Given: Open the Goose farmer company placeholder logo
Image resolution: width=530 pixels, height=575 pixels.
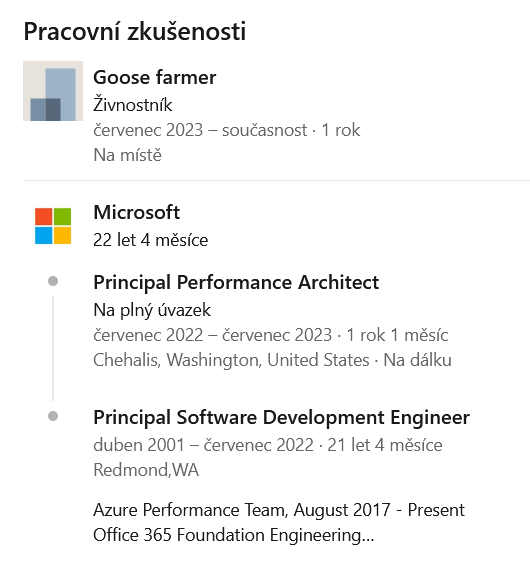Looking at the screenshot, I should [53, 91].
